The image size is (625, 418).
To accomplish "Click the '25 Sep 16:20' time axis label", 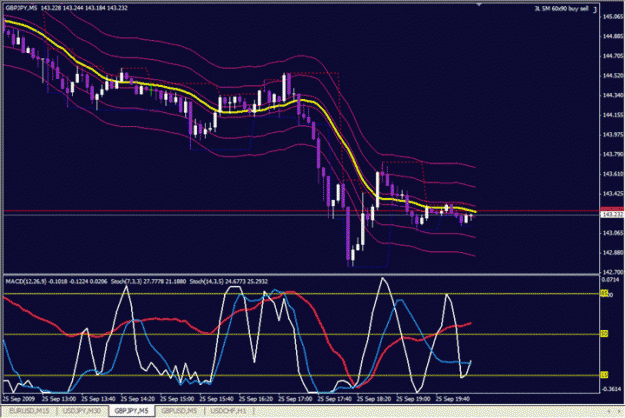I will [256, 398].
